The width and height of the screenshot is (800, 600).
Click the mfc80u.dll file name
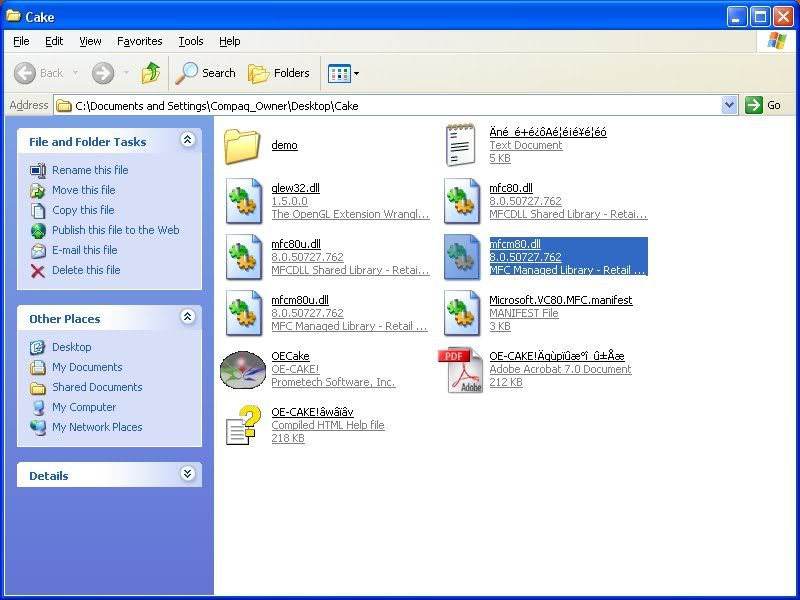click(296, 244)
